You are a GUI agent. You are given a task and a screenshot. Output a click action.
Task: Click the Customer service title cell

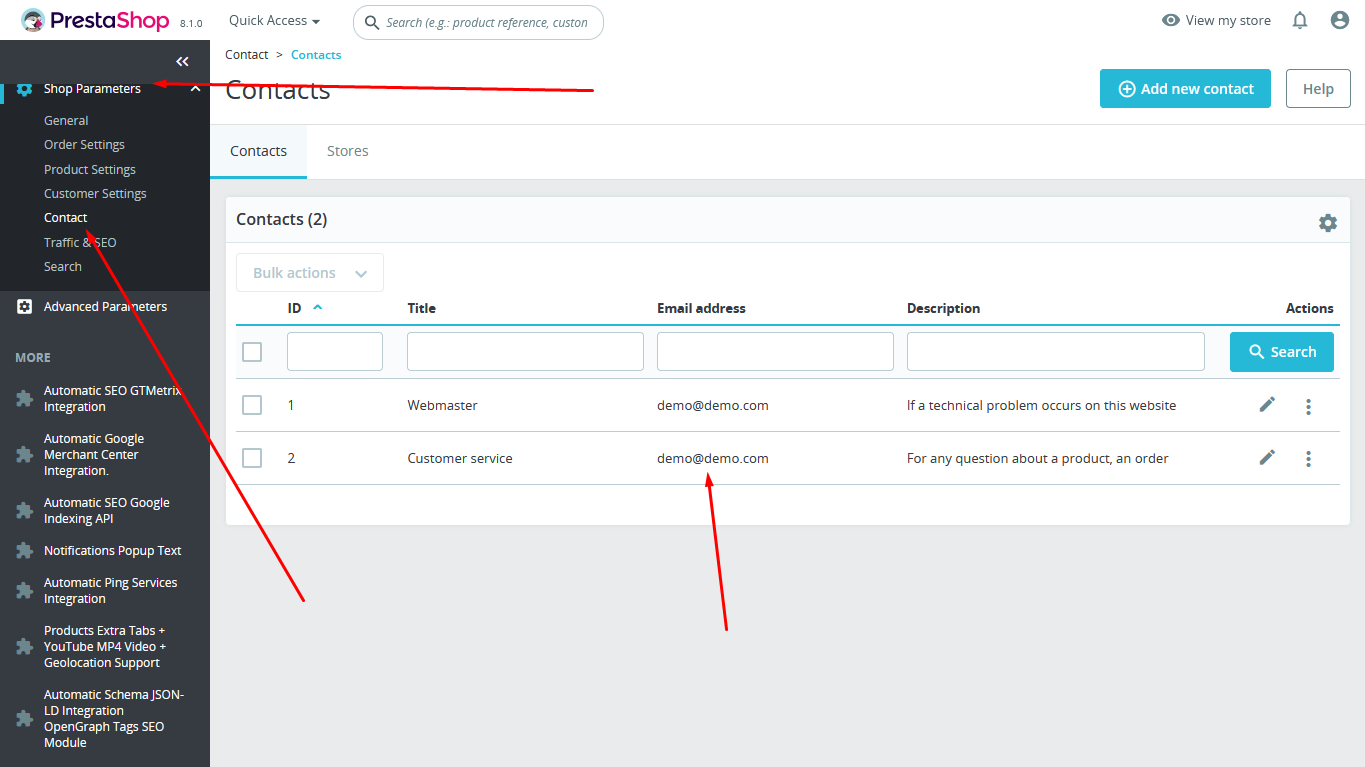pos(460,458)
